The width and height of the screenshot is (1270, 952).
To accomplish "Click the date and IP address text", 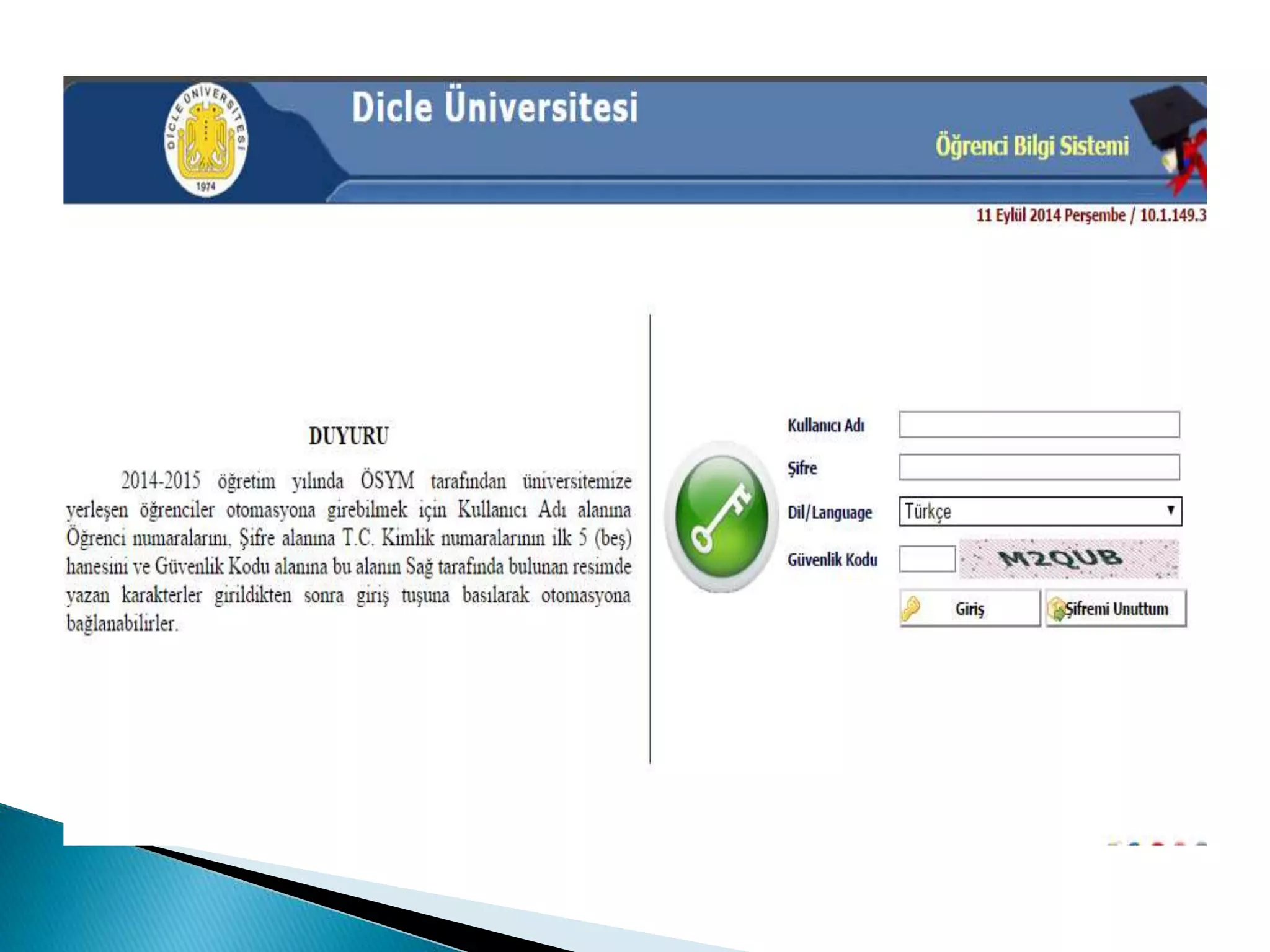I will tap(1091, 216).
